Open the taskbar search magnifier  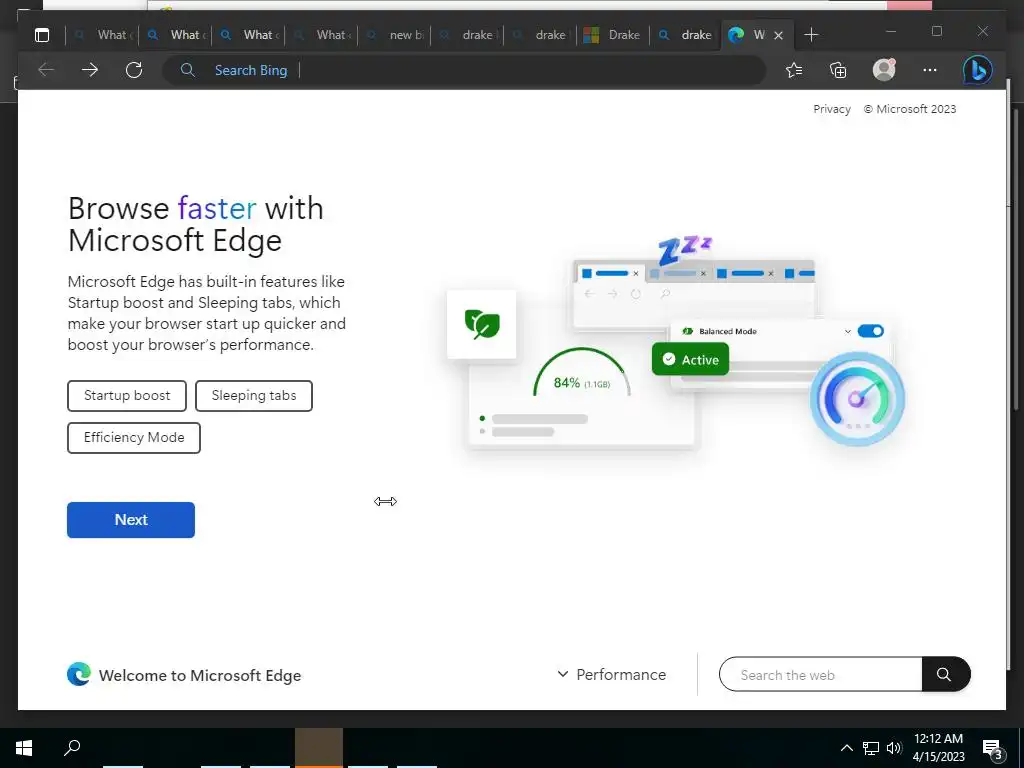72,747
